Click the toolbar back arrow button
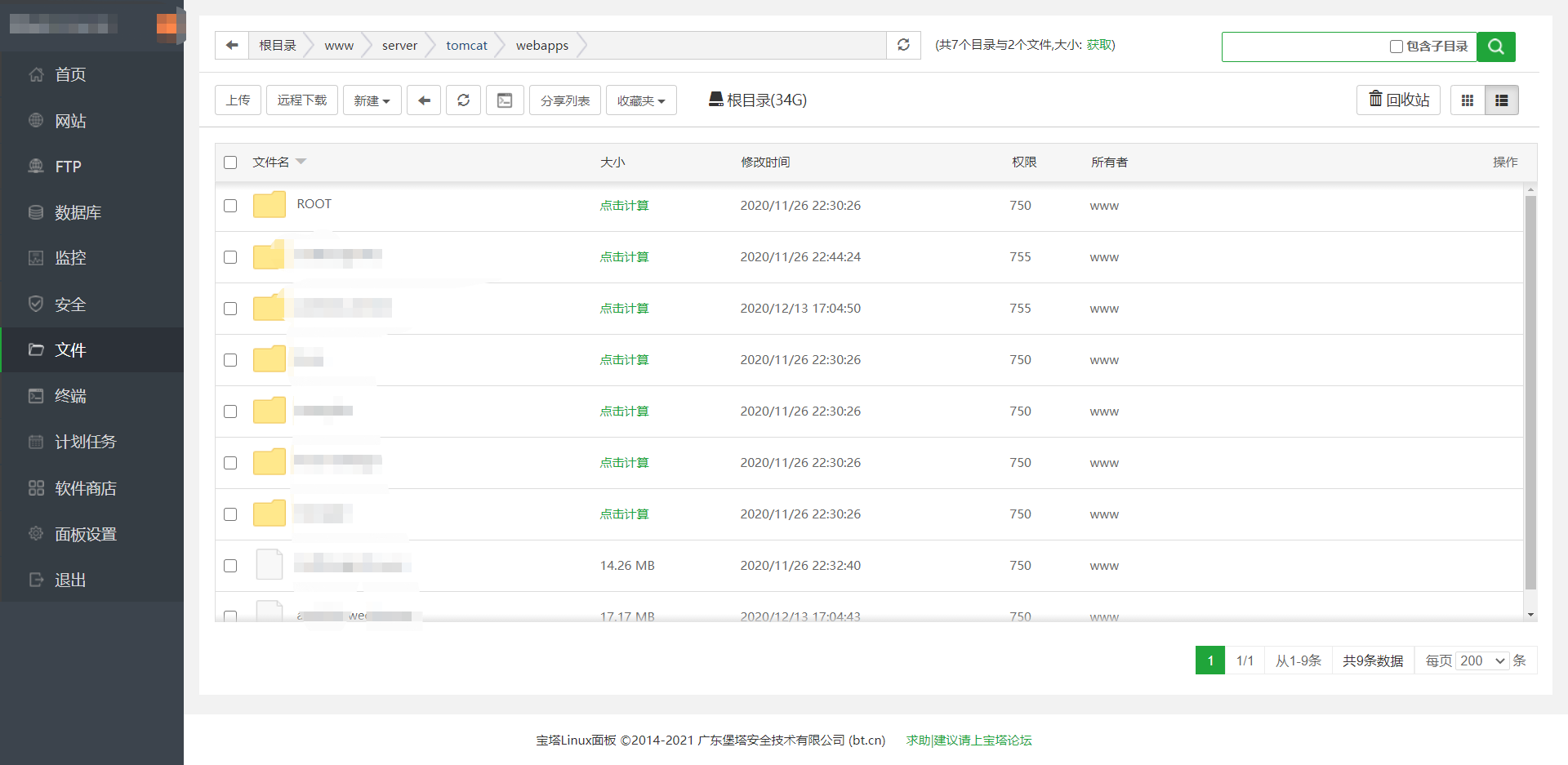Screen dimensions: 1568x765 point(424,100)
